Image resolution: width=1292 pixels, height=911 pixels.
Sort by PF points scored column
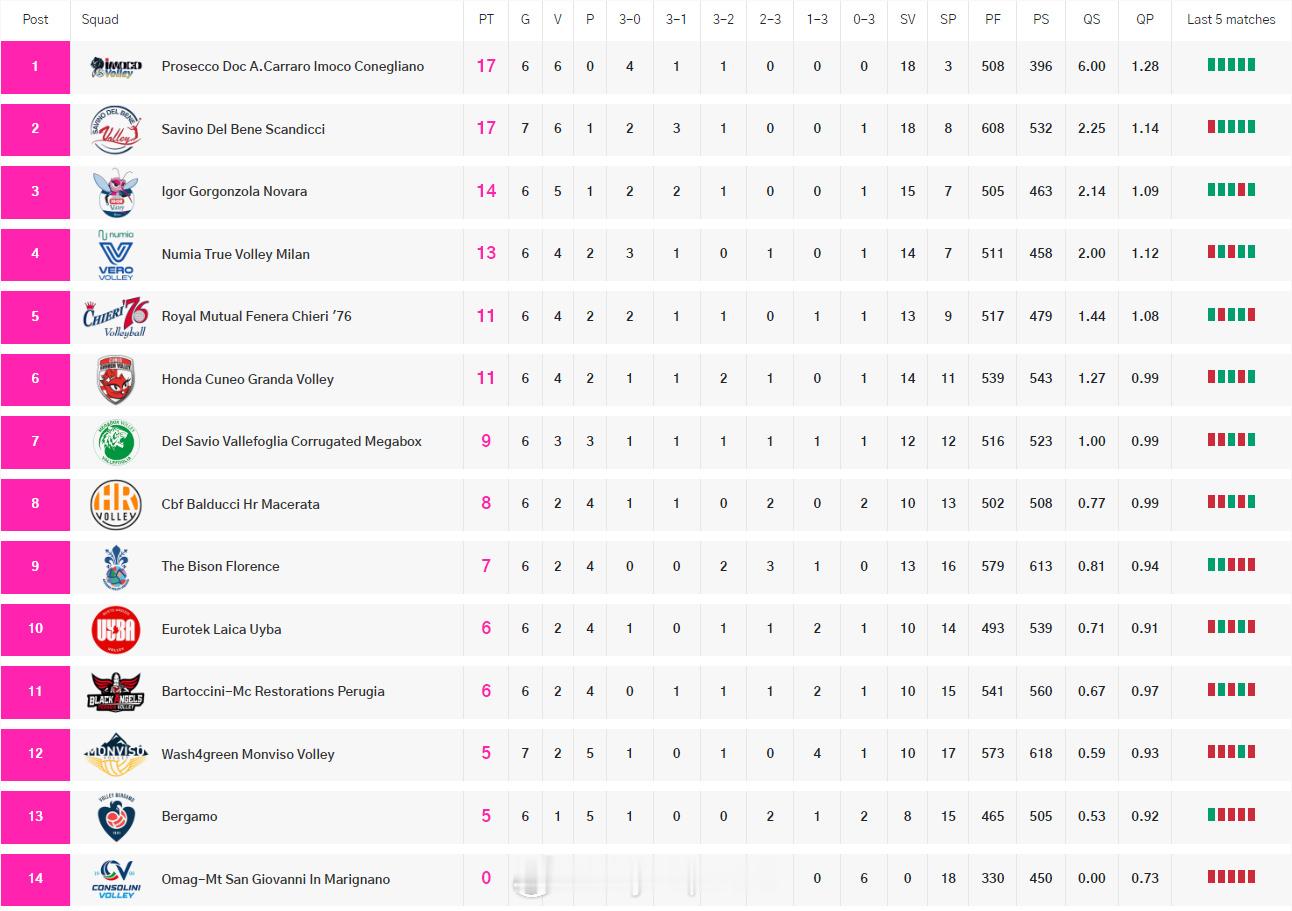tap(993, 19)
